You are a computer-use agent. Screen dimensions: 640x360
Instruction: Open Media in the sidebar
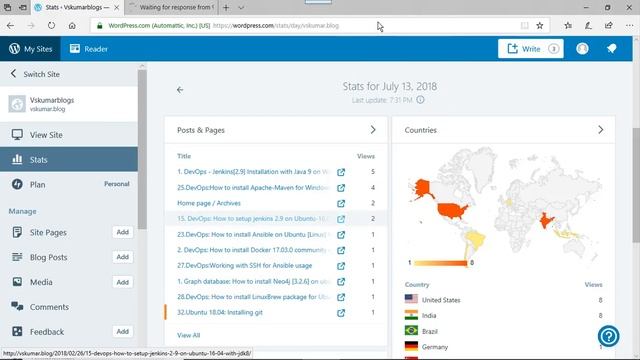click(41, 282)
